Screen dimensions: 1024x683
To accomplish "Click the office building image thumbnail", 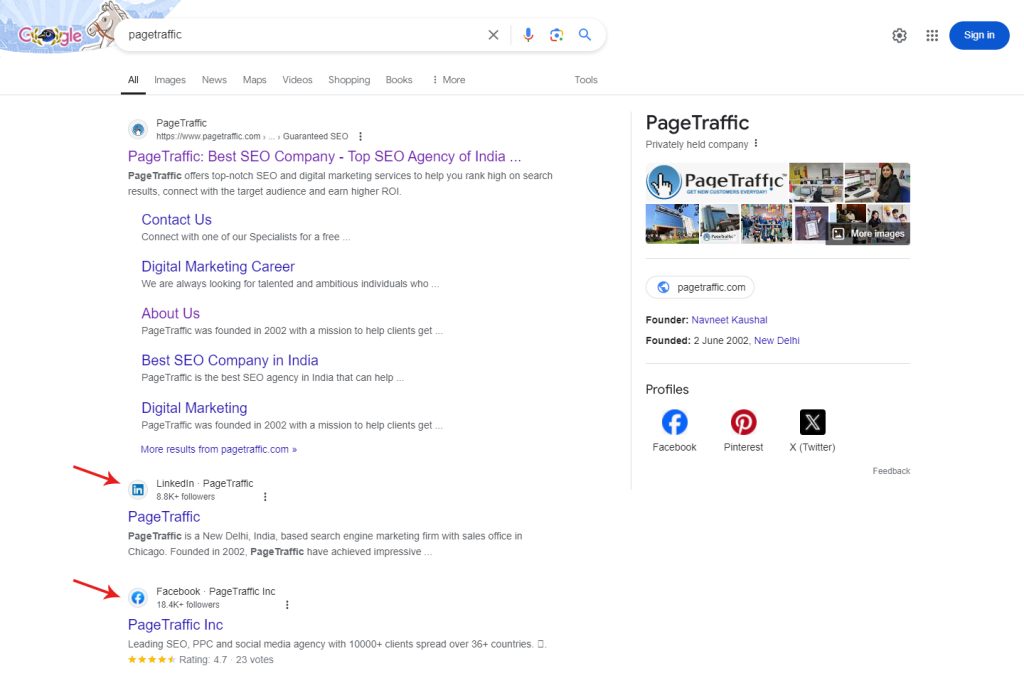I will pos(672,224).
